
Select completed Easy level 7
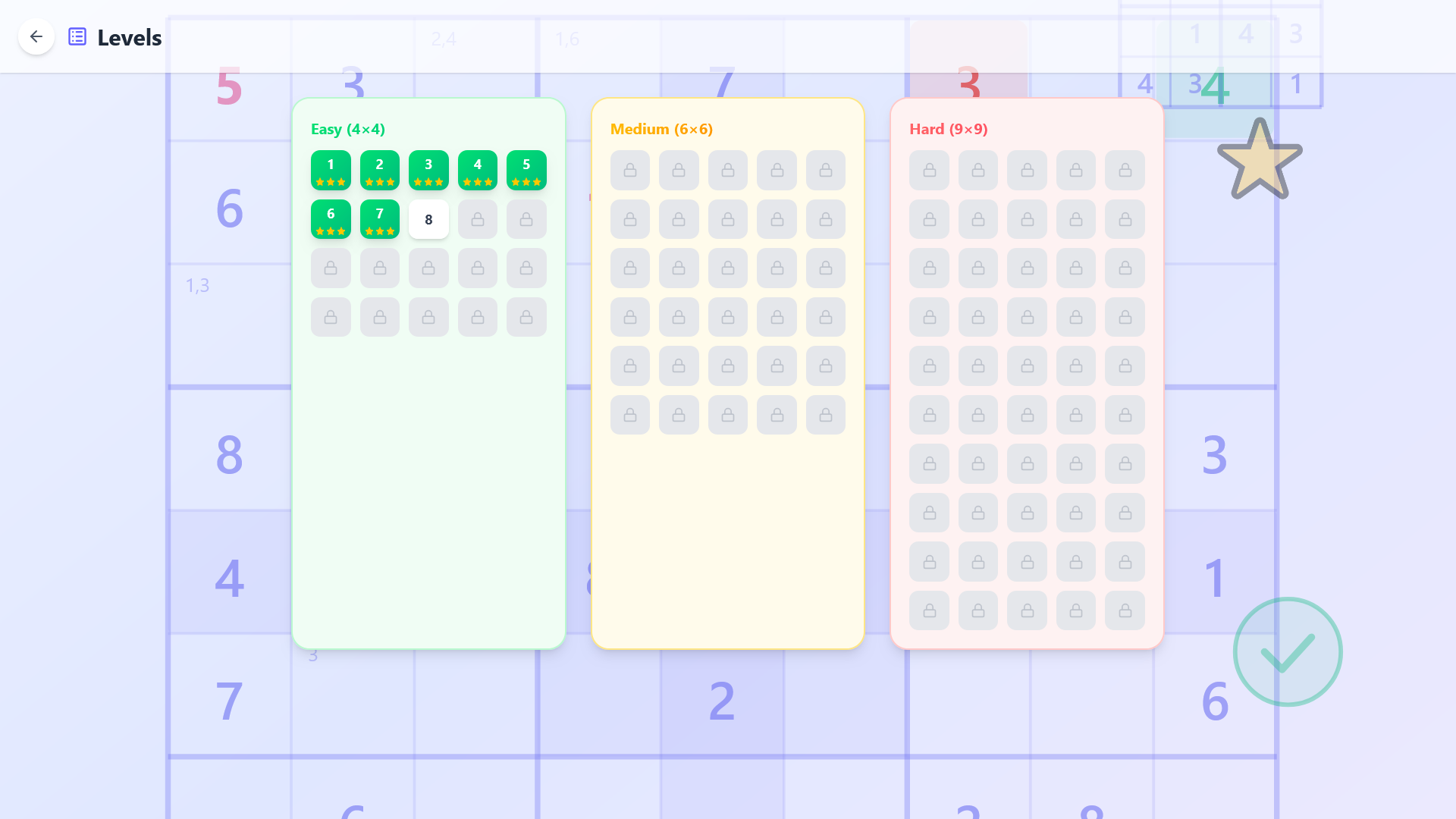click(379, 219)
